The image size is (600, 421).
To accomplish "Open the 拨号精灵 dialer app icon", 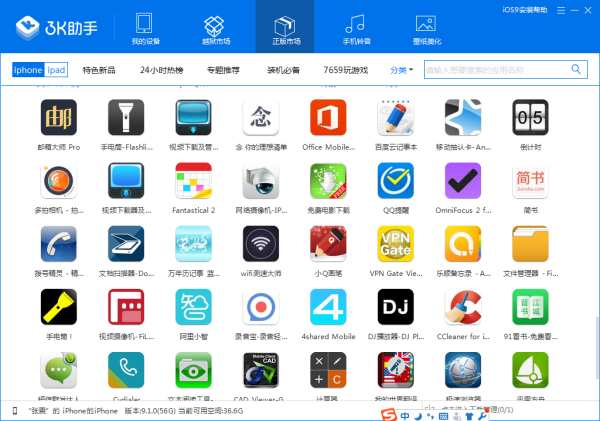I will pyautogui.click(x=59, y=243).
